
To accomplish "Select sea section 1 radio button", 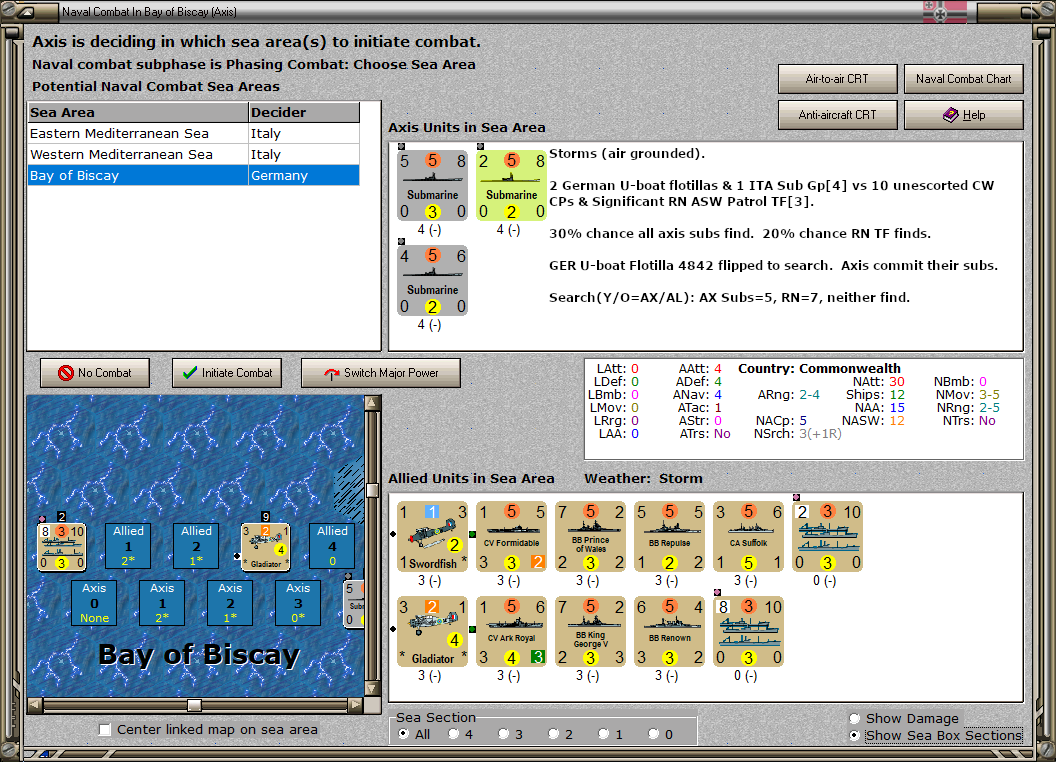I will [603, 734].
